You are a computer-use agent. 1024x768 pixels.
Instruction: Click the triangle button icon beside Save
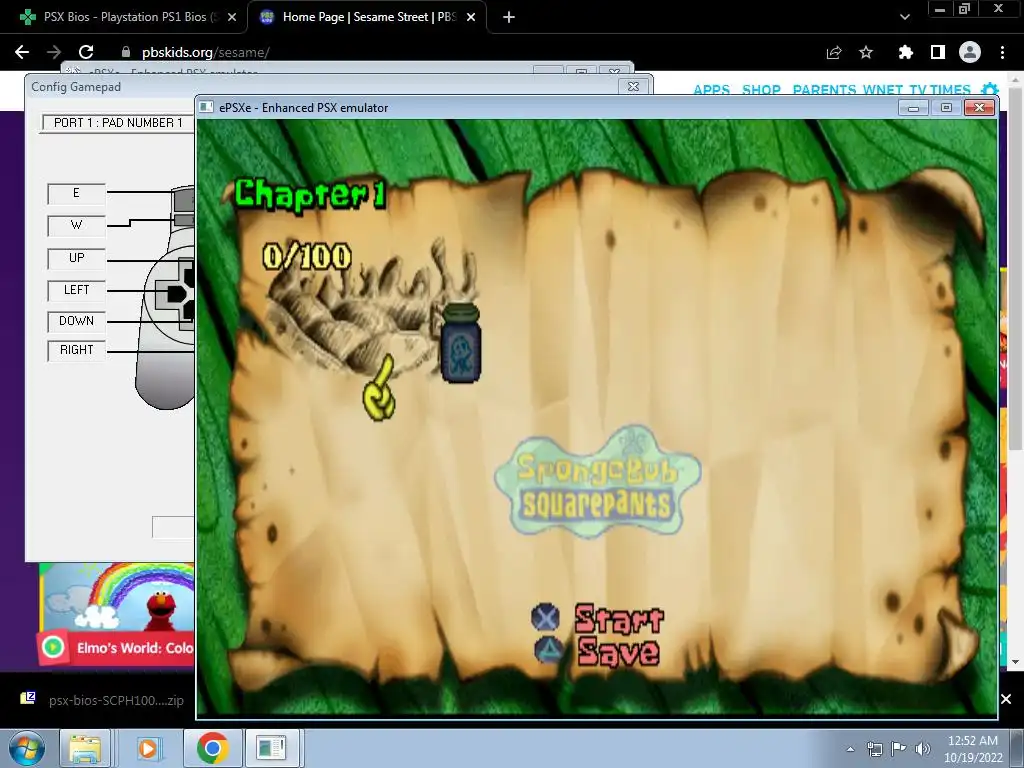(x=549, y=649)
